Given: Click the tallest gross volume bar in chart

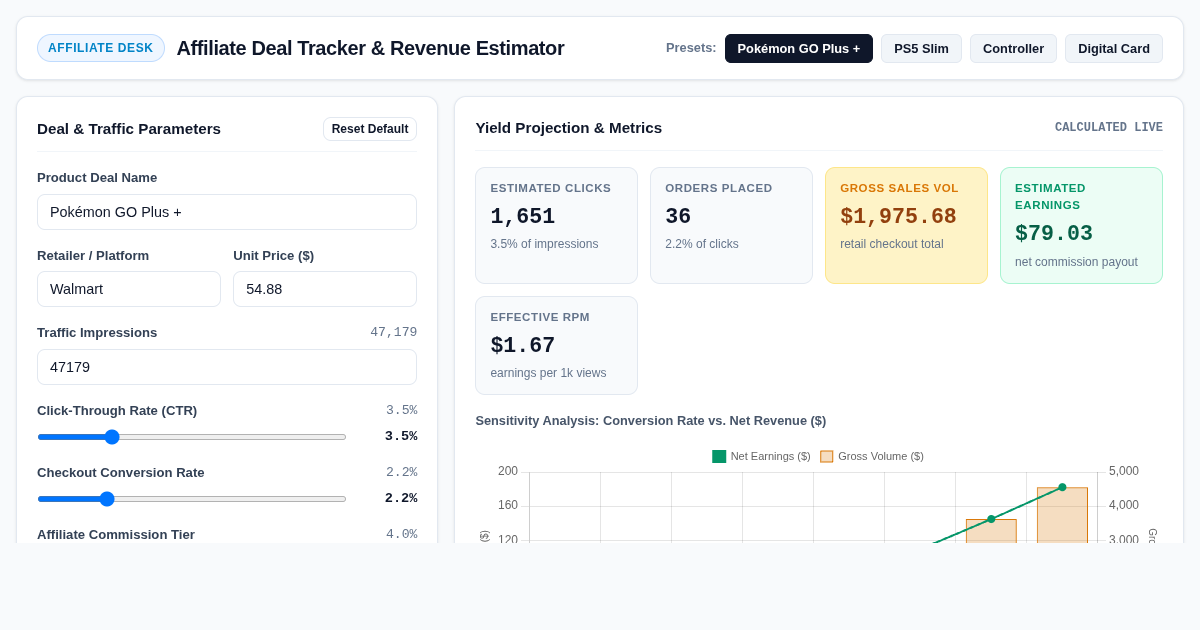Looking at the screenshot, I should click(x=1062, y=516).
